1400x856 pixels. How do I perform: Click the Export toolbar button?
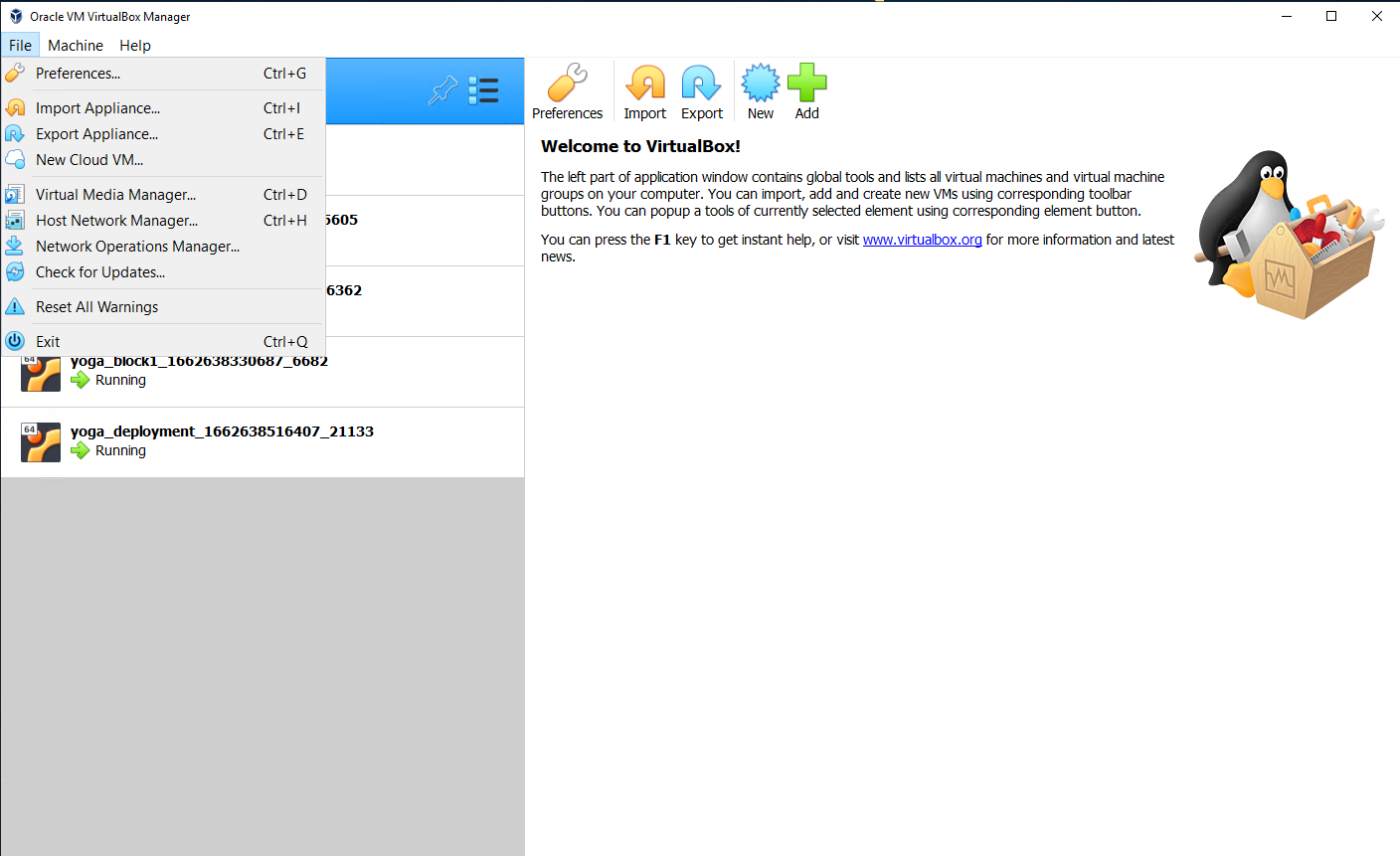point(702,92)
